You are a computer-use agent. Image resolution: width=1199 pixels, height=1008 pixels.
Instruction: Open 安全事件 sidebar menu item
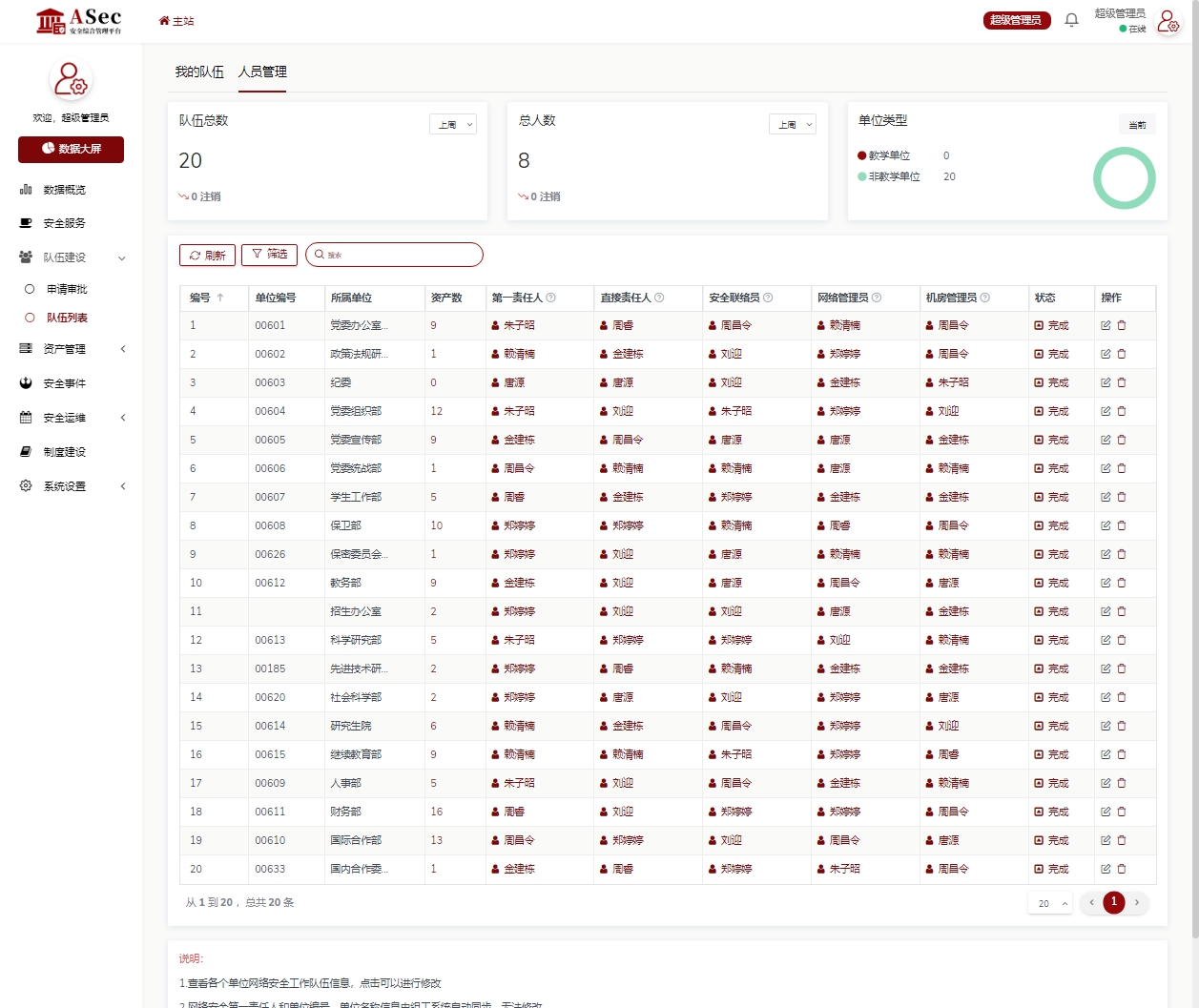point(65,383)
